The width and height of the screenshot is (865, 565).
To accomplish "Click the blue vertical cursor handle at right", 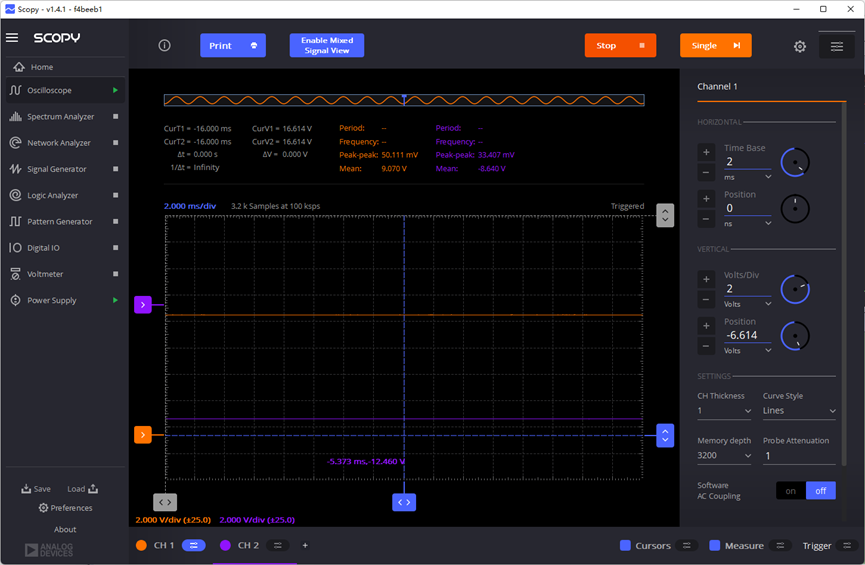I will [x=665, y=435].
